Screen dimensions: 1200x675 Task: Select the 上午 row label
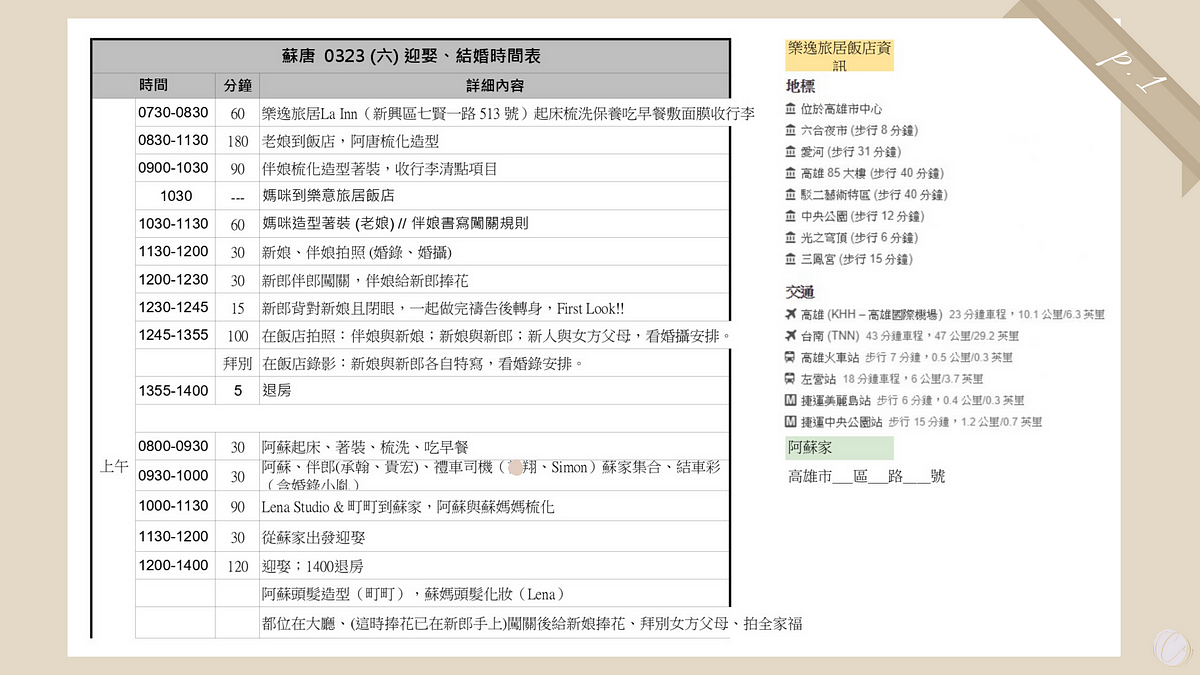(x=114, y=468)
